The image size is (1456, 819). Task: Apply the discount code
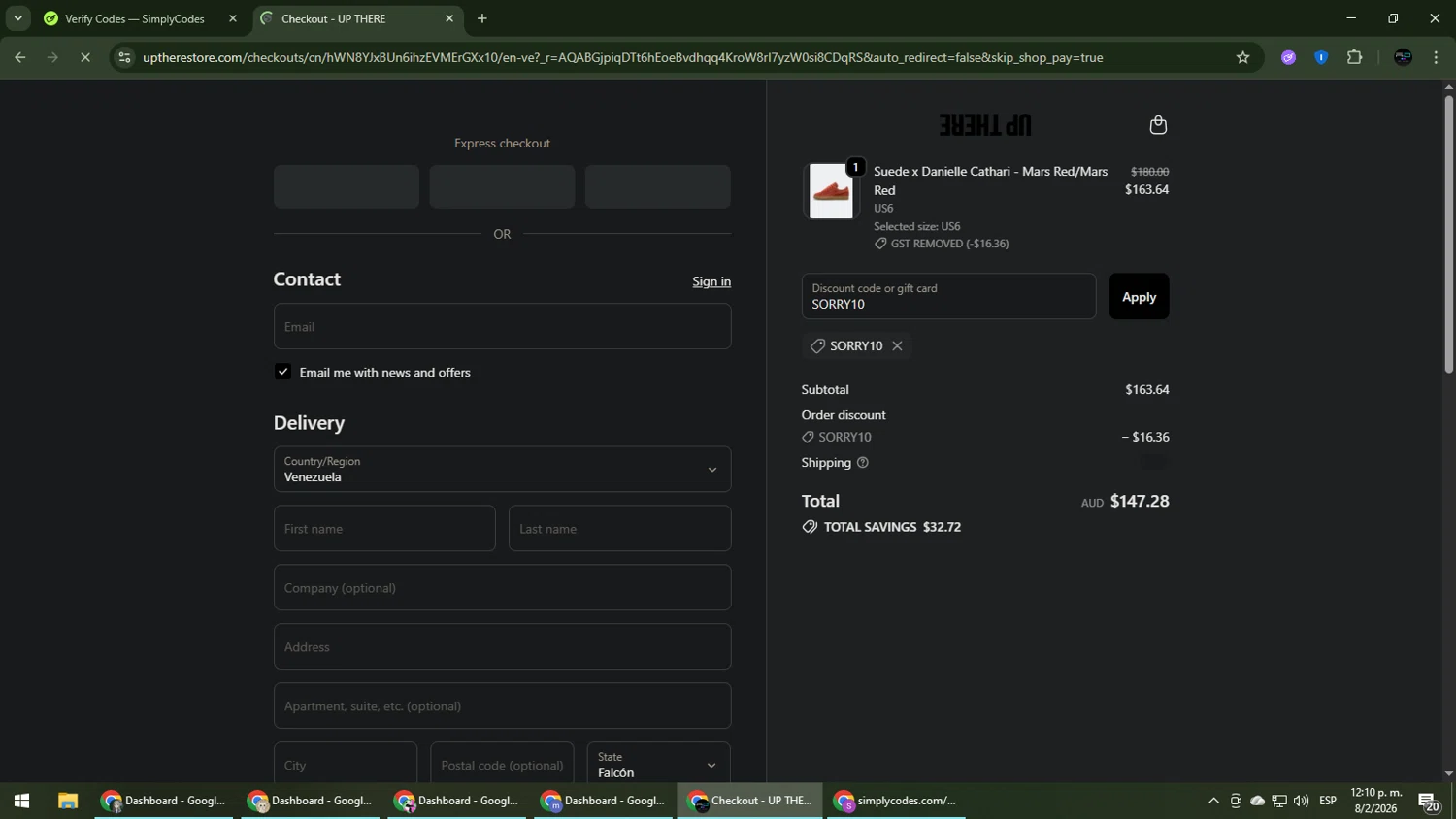click(x=1139, y=297)
